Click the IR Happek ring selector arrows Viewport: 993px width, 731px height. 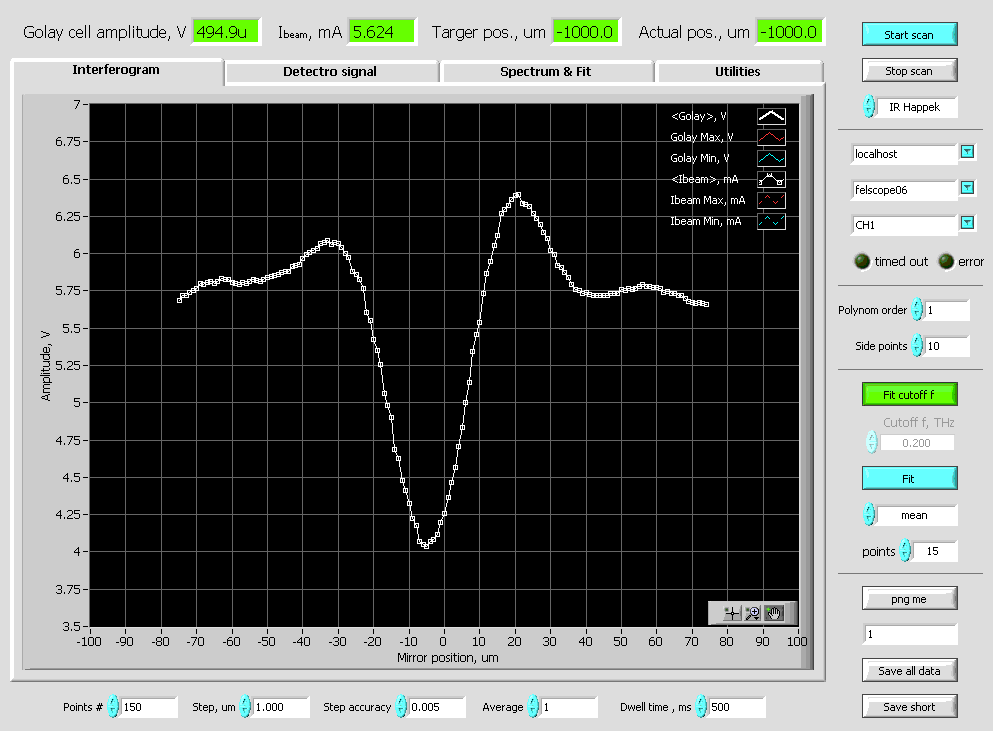click(870, 106)
